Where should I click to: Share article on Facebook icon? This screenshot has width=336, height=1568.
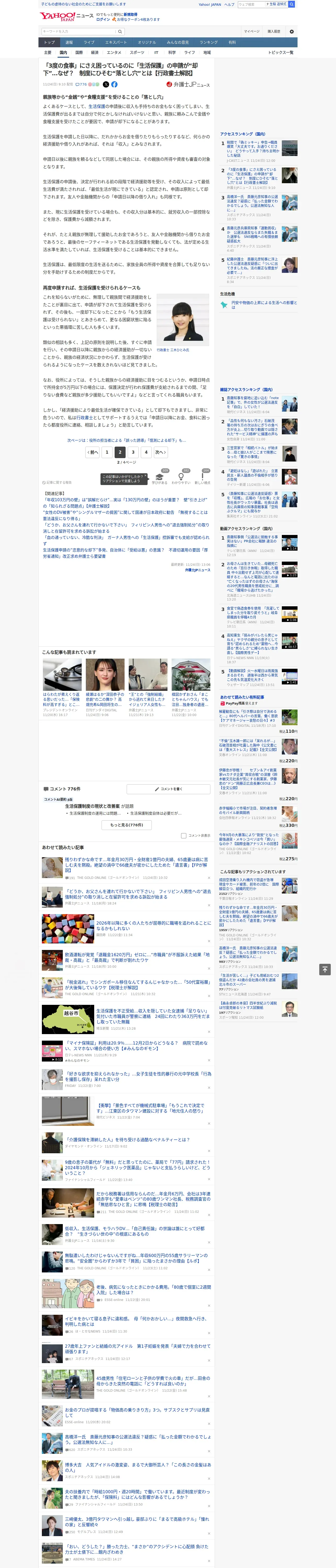[114, 85]
